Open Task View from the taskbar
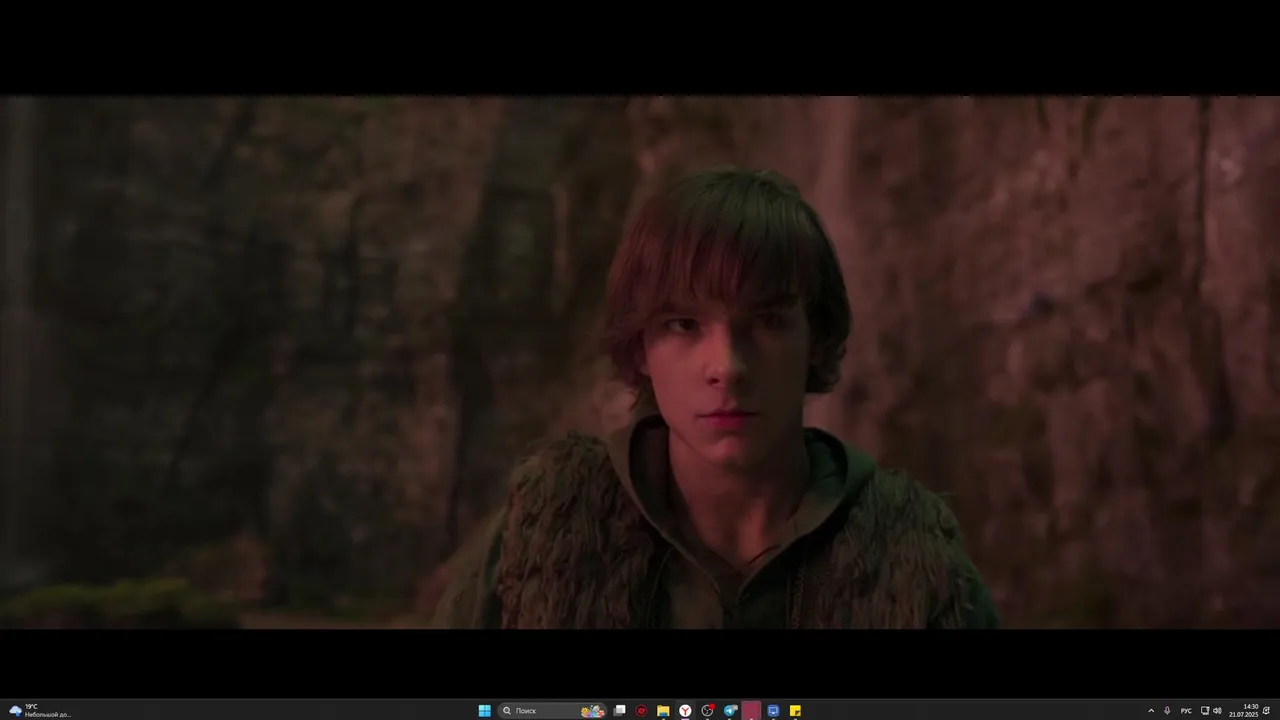 pyautogui.click(x=620, y=711)
